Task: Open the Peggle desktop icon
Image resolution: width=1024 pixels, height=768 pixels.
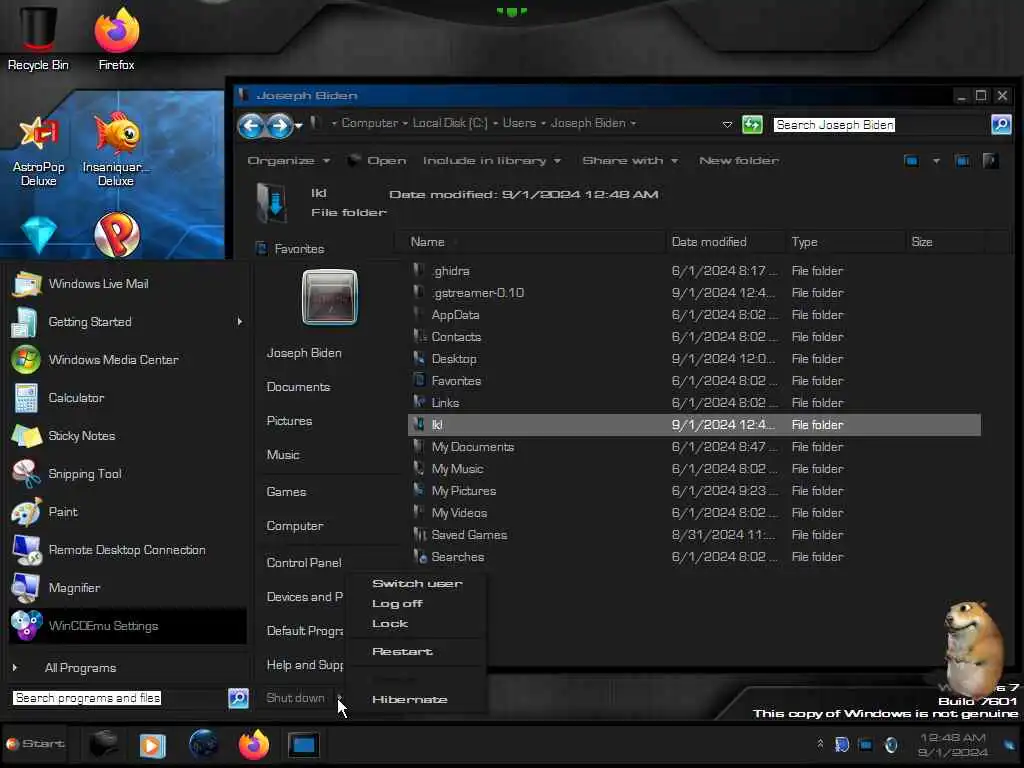Action: [x=117, y=234]
